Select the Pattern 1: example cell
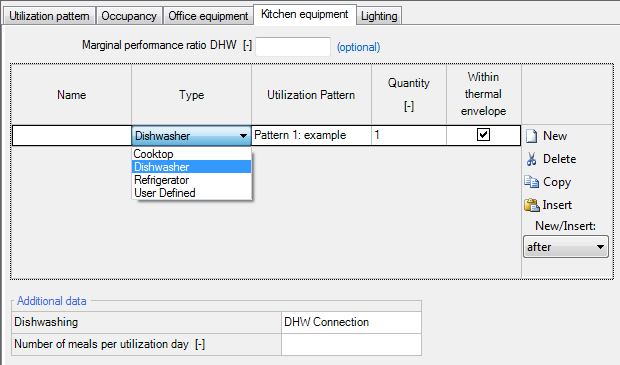The image size is (620, 365). click(x=311, y=136)
